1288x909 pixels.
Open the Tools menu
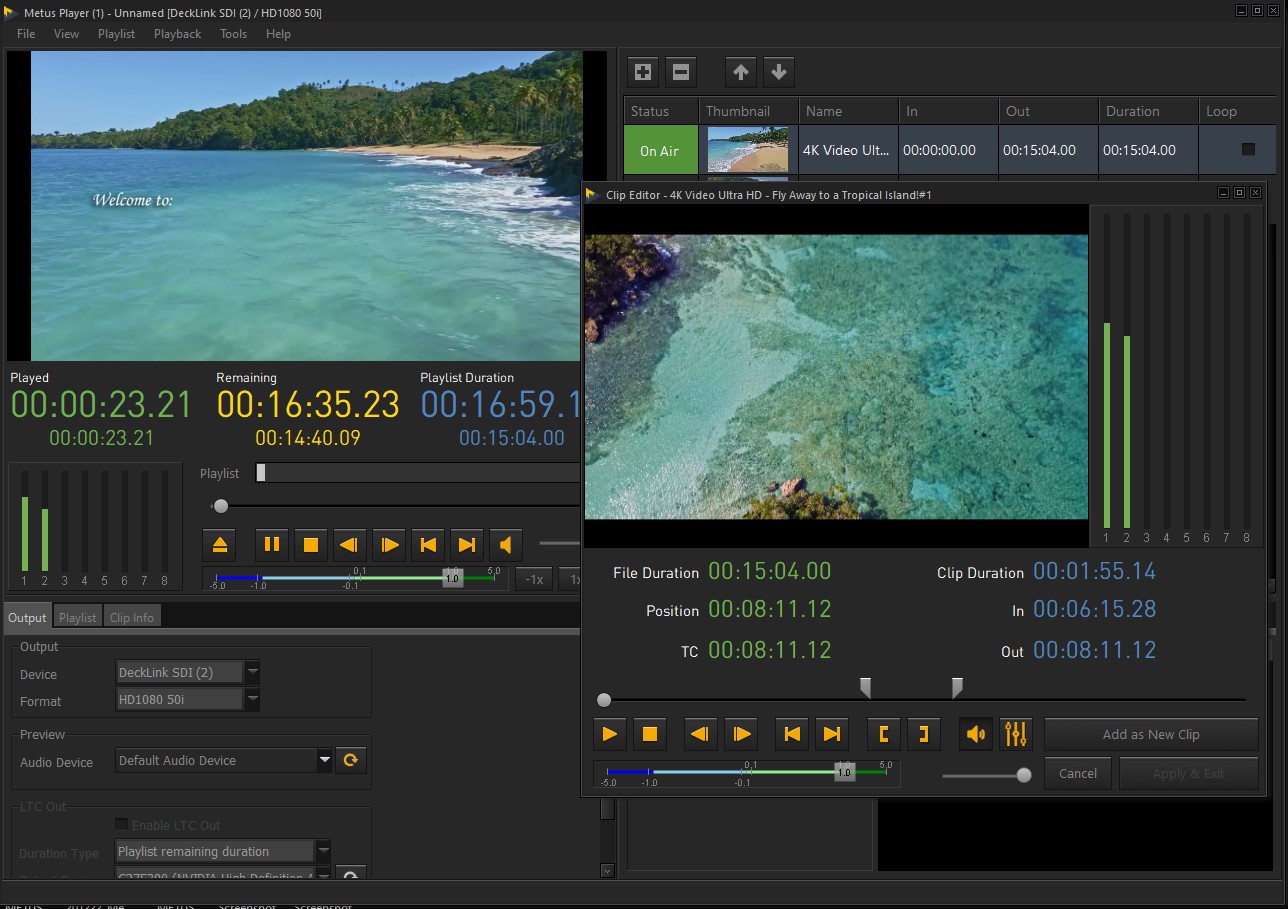(x=234, y=33)
